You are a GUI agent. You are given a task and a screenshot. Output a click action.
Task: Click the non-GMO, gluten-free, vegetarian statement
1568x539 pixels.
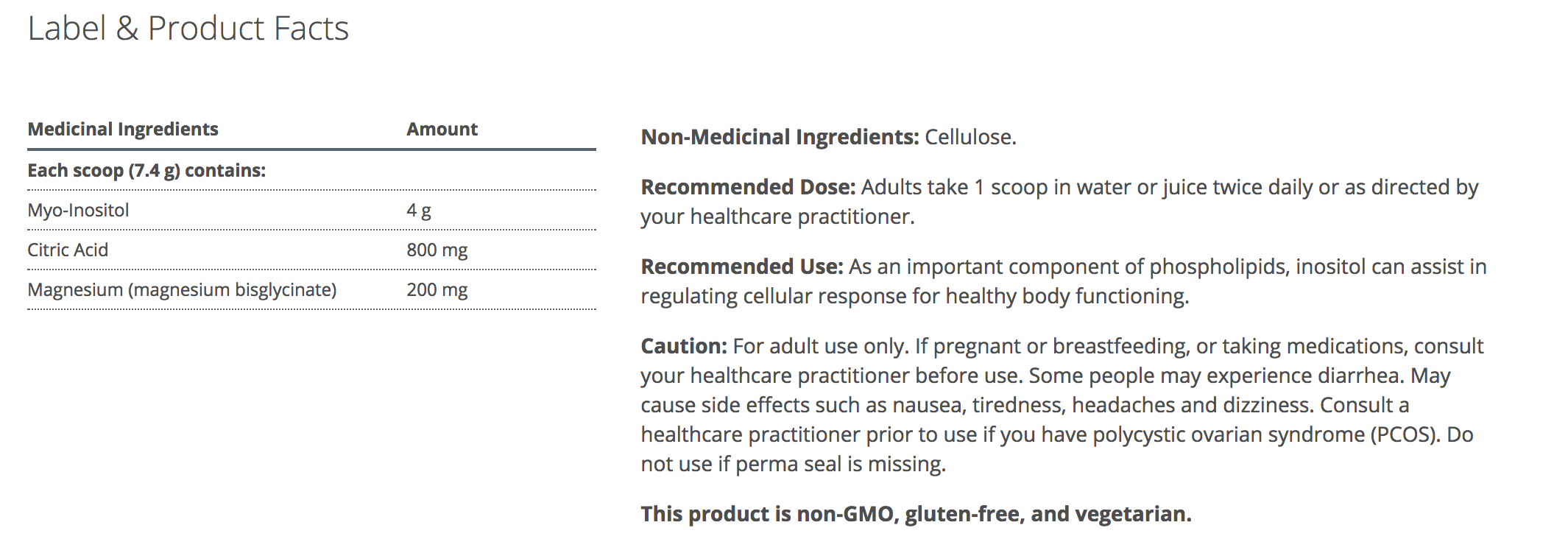916,514
